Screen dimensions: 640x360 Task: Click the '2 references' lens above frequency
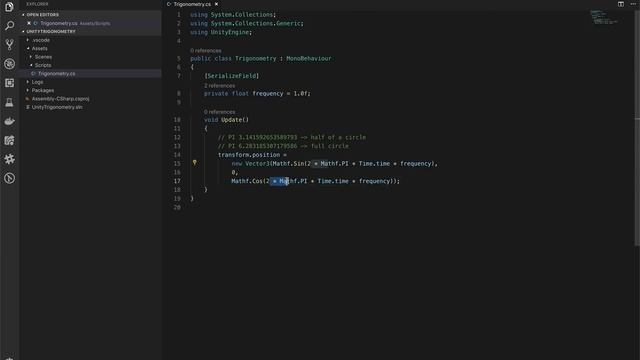point(219,86)
